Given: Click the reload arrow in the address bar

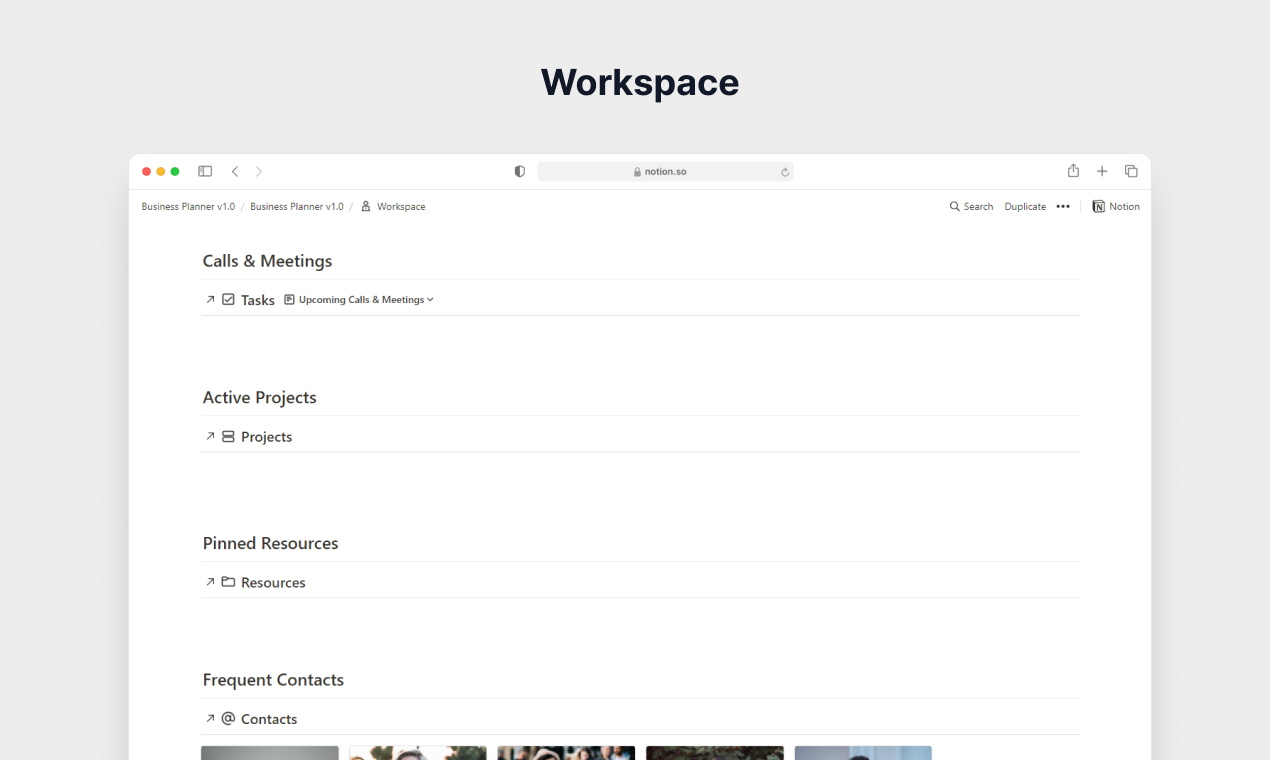Looking at the screenshot, I should coord(784,171).
